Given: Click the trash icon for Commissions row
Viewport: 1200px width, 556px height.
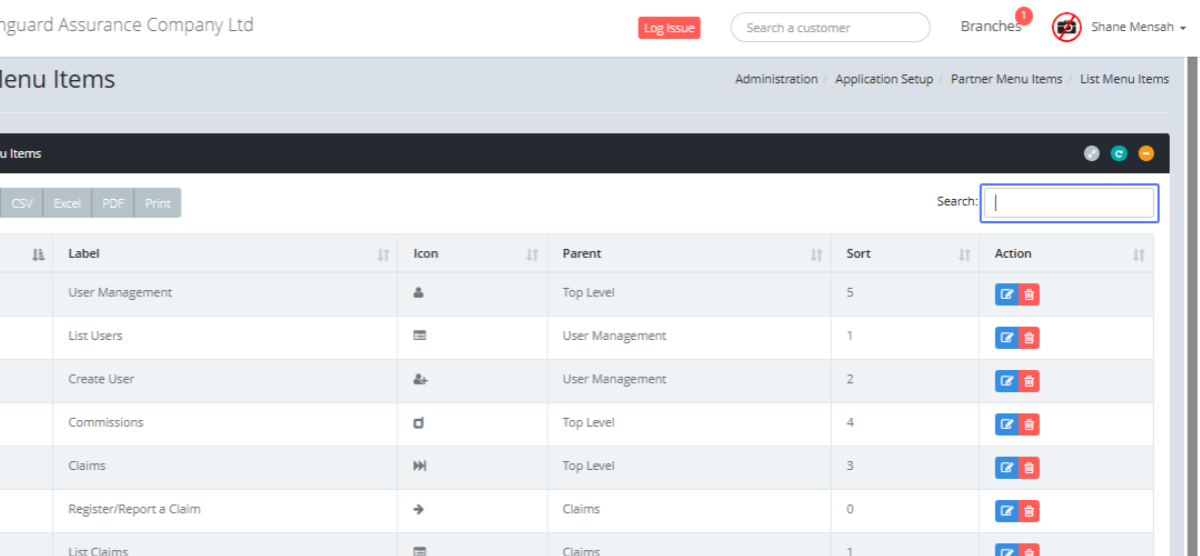Looking at the screenshot, I should [x=1029, y=424].
